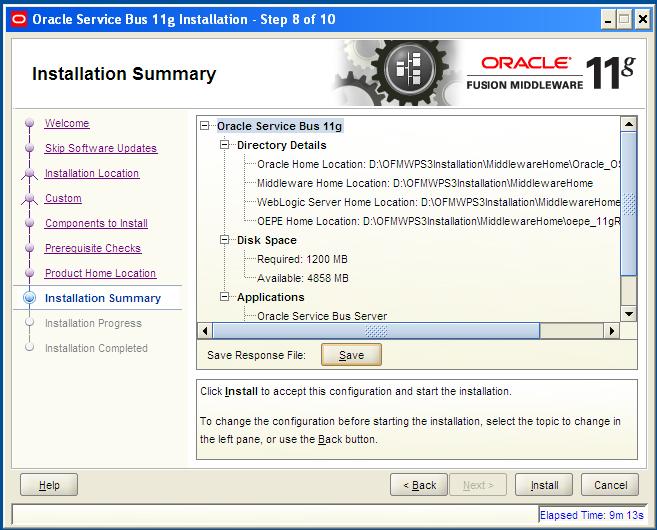657x530 pixels.
Task: Go to the Welcome step link
Action: (x=67, y=123)
